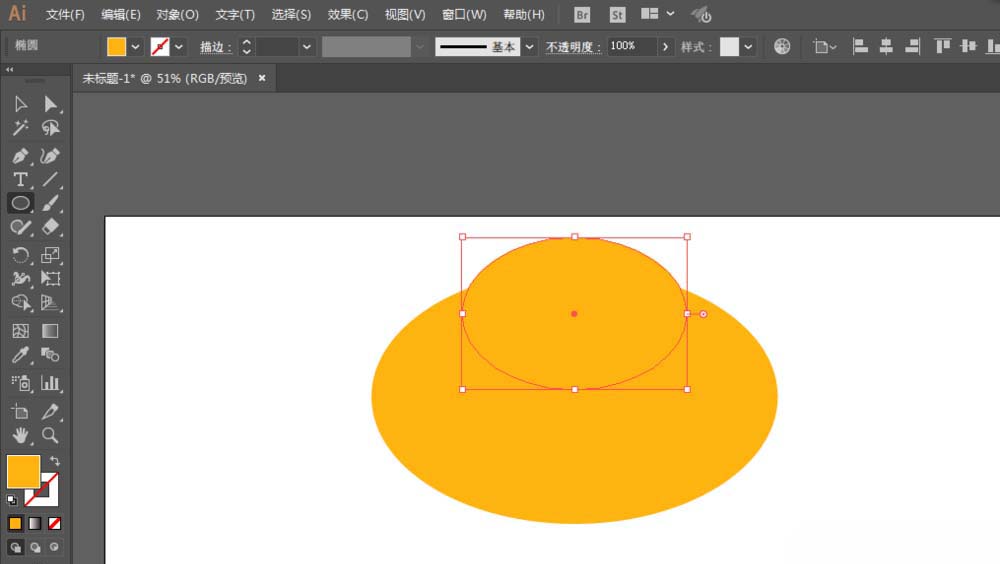Click the opacity 100% field
Screen dimensions: 1000x564
pyautogui.click(x=631, y=47)
